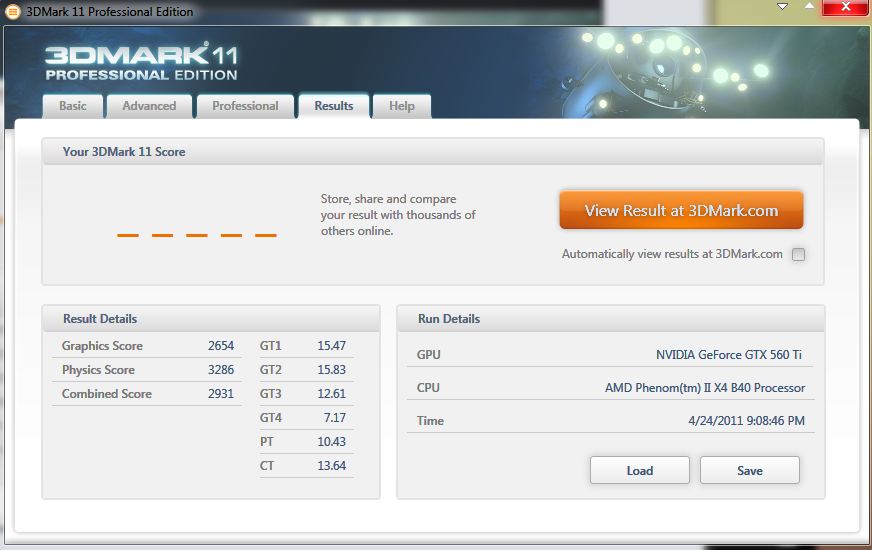
Task: Click the CT result 13.64
Action: [x=331, y=465]
